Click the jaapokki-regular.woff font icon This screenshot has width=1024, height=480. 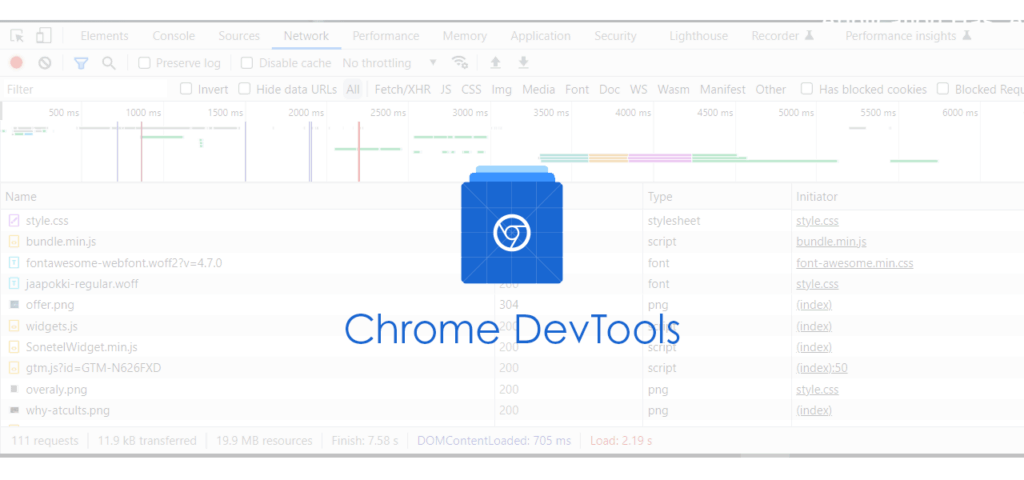click(14, 284)
